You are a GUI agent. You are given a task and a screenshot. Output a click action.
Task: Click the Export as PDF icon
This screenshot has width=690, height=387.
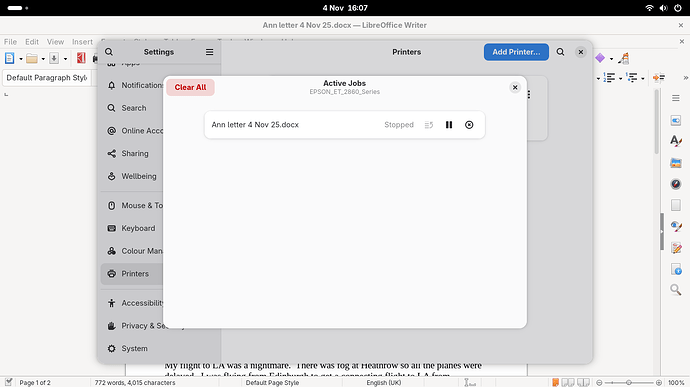81,58
